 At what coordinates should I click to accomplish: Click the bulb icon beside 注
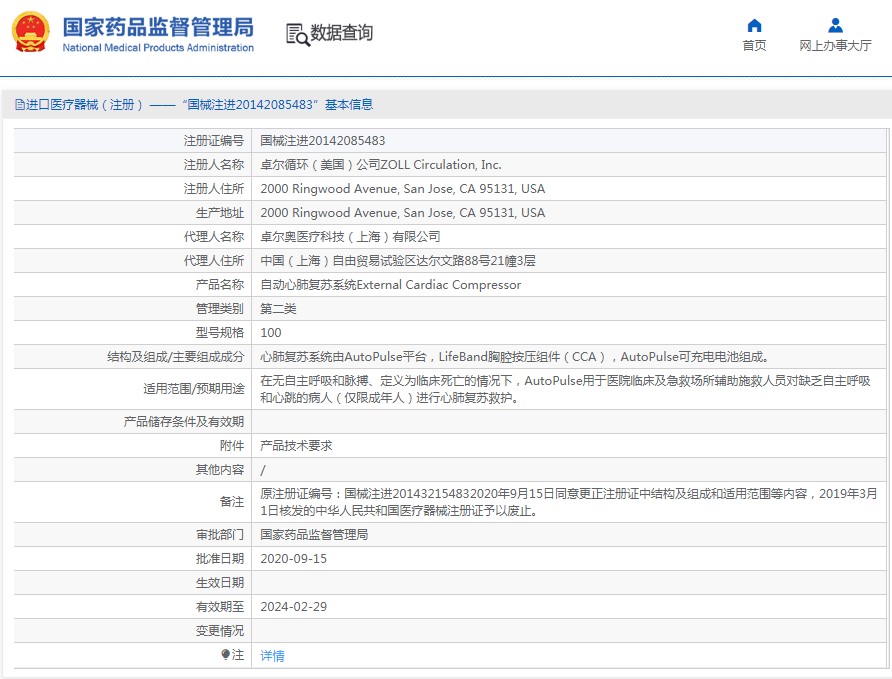point(225,655)
